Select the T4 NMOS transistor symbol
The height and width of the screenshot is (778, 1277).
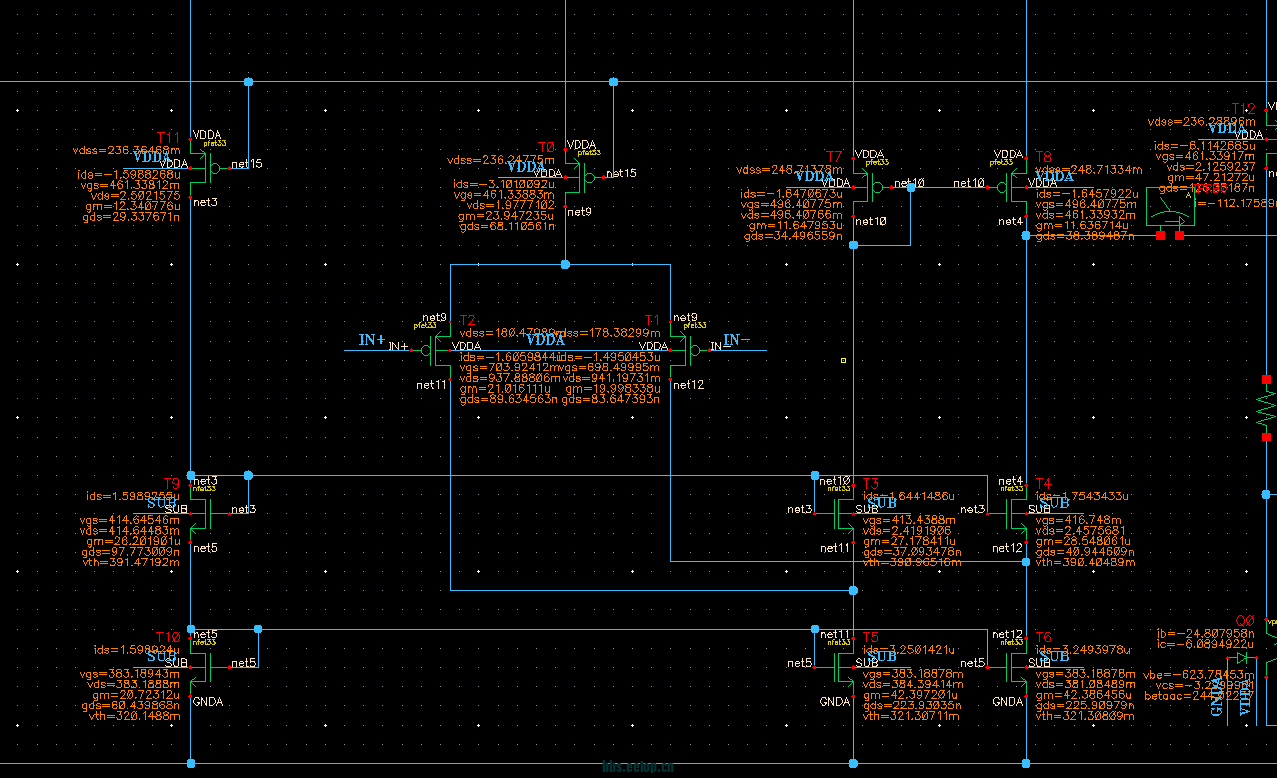(1014, 512)
